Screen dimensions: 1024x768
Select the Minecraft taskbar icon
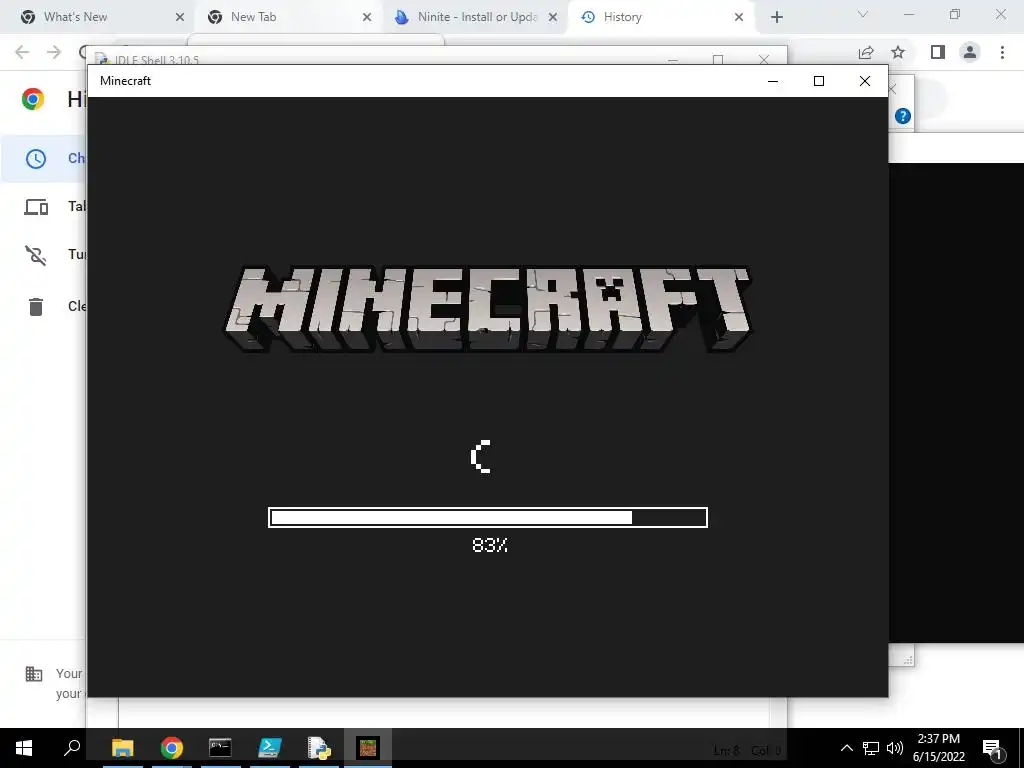coord(368,748)
